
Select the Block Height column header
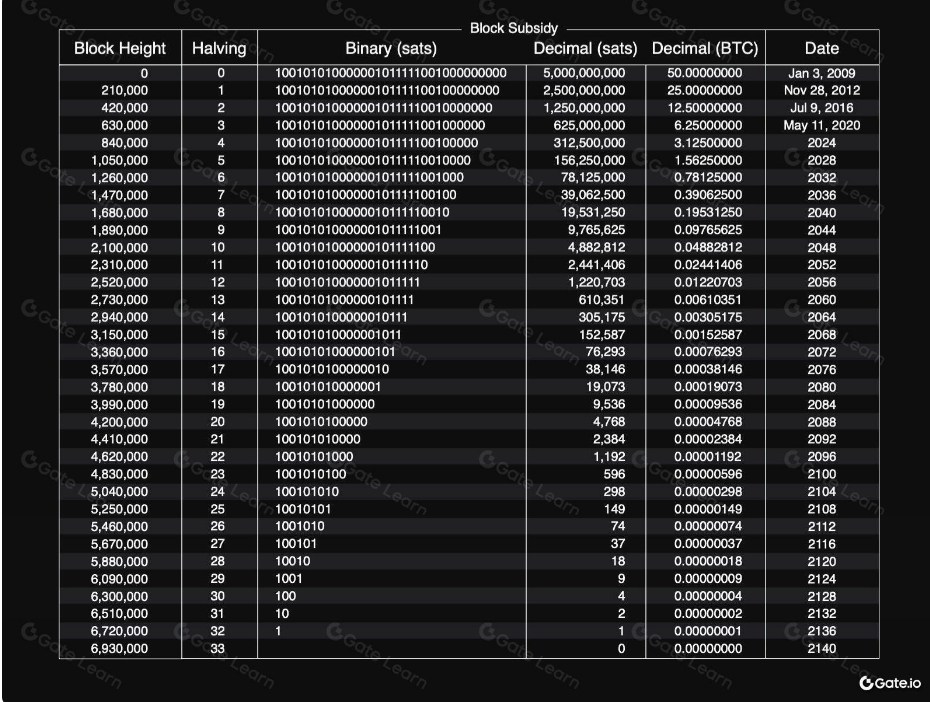point(120,49)
